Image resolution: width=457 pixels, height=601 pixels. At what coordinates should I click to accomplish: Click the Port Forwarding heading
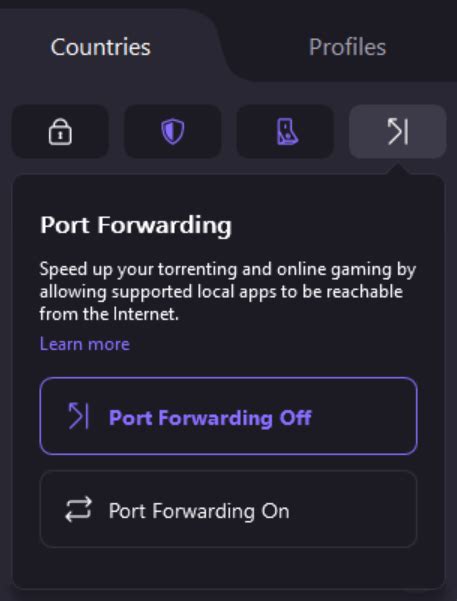(136, 225)
